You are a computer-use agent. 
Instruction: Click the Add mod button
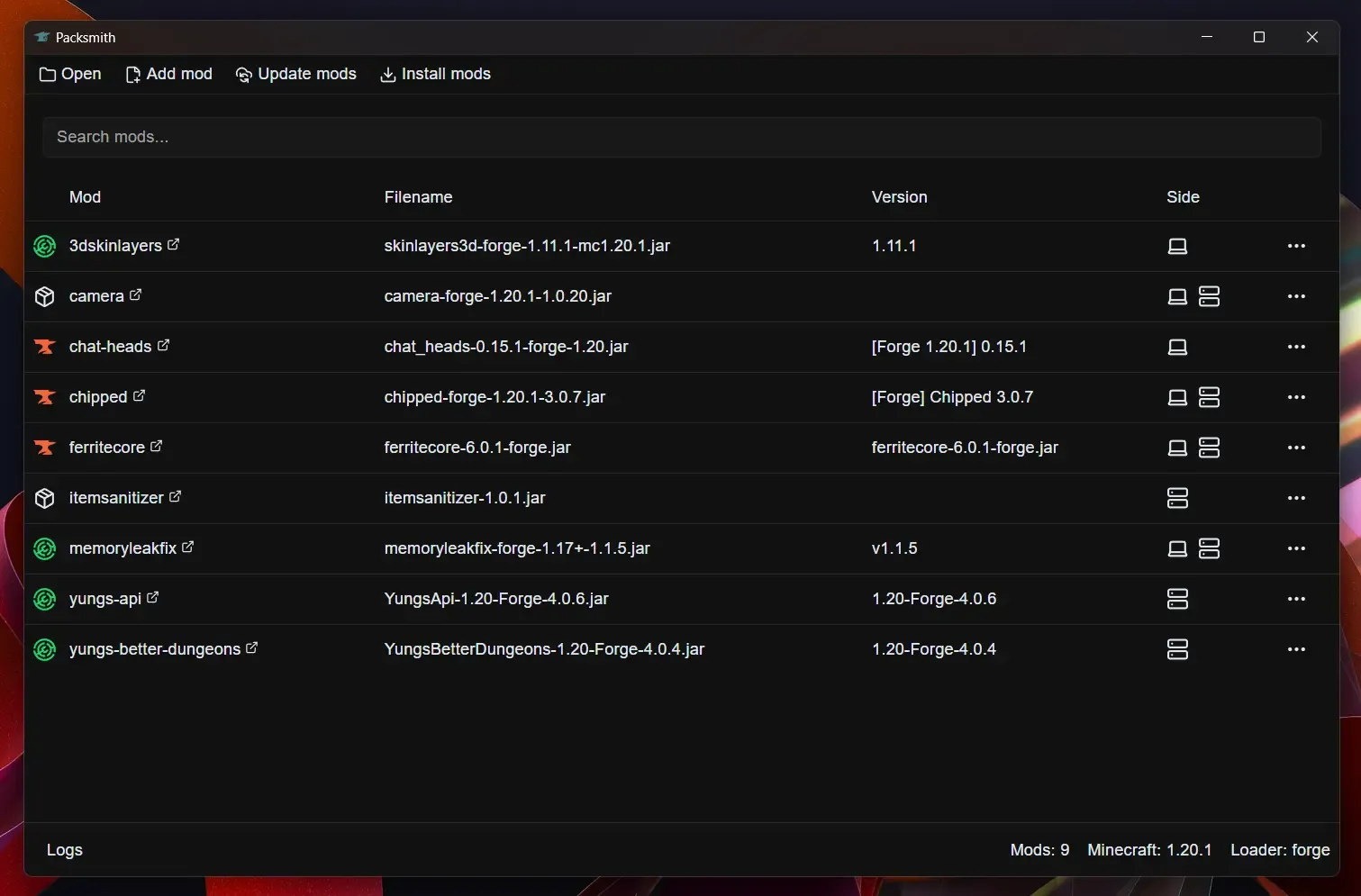point(168,74)
